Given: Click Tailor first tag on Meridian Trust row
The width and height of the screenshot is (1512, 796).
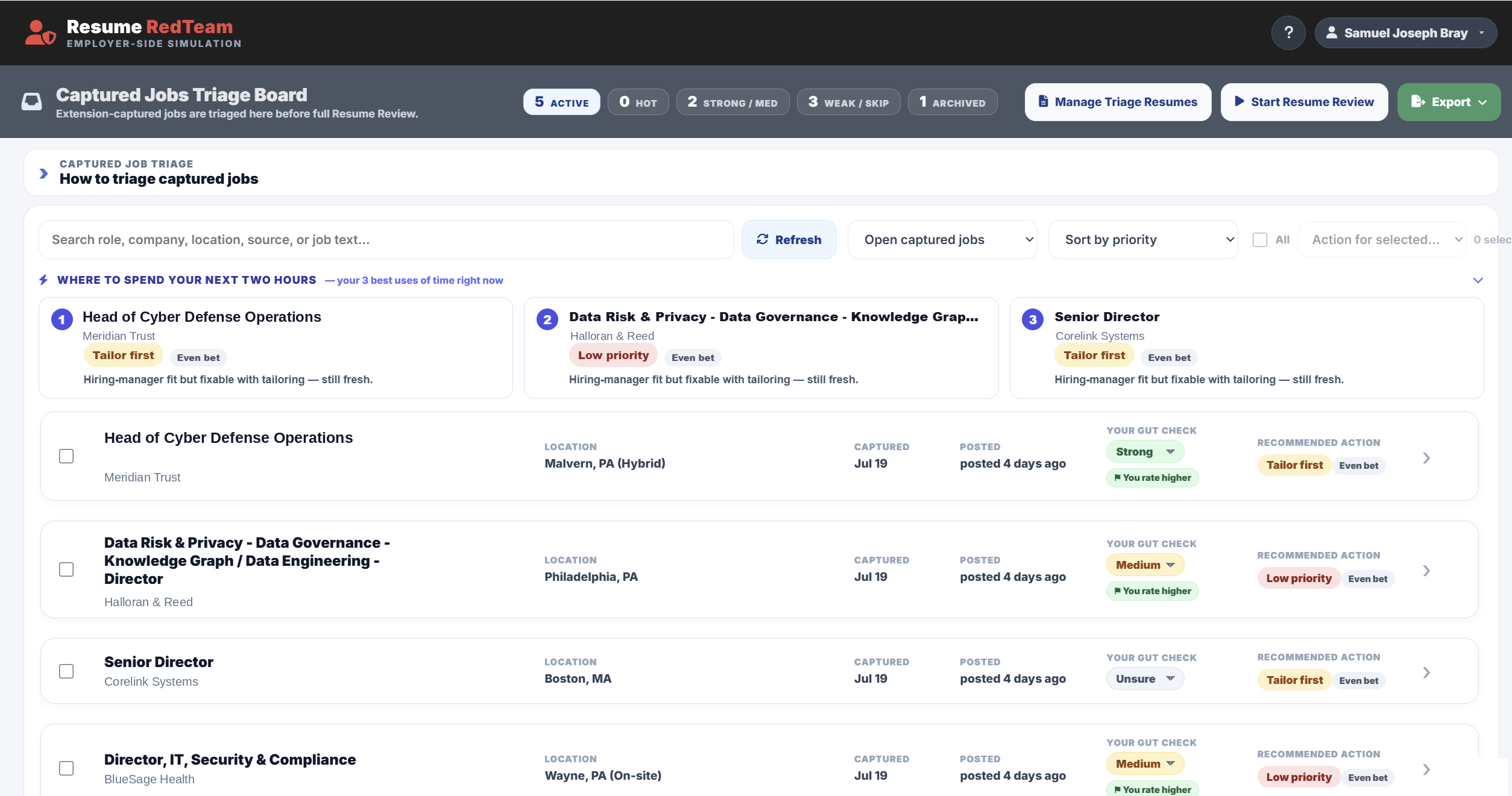Looking at the screenshot, I should (1294, 465).
